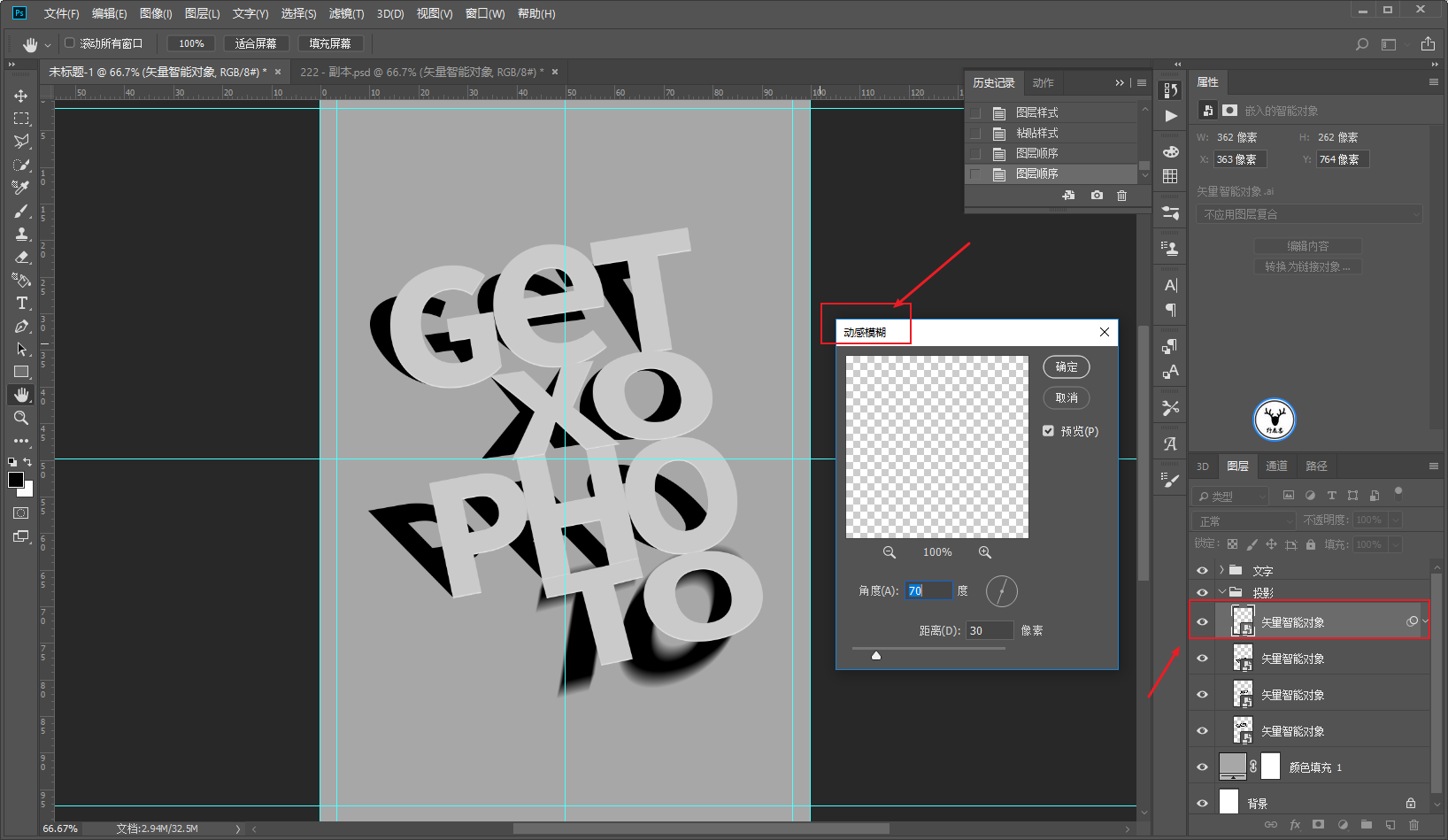The image size is (1448, 840).
Task: Open the layer blend mode dropdown
Action: [1244, 520]
